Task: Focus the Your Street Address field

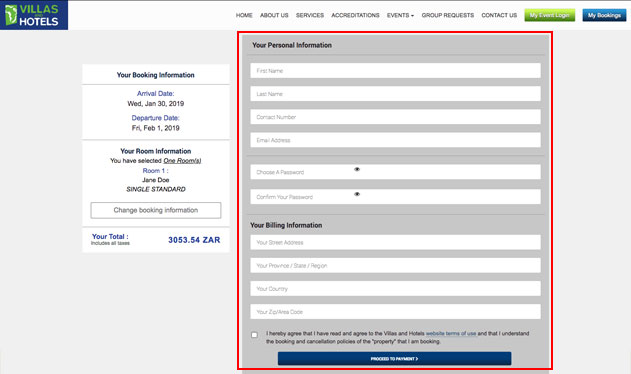Action: pyautogui.click(x=395, y=242)
